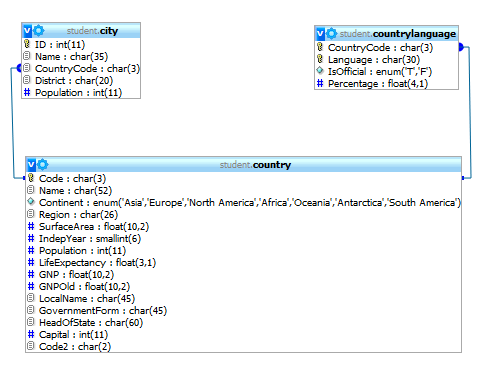
Task: Click text-type icon beside country Name
Action: click(31, 190)
